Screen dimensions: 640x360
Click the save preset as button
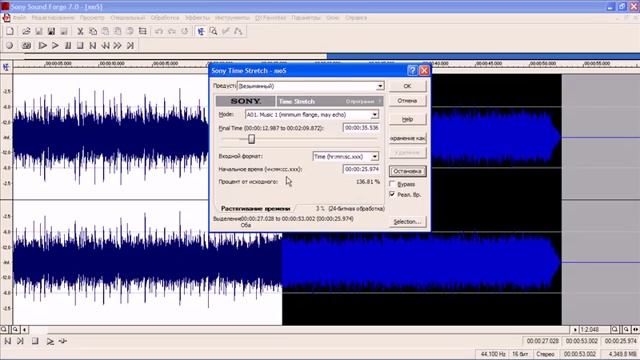407,138
